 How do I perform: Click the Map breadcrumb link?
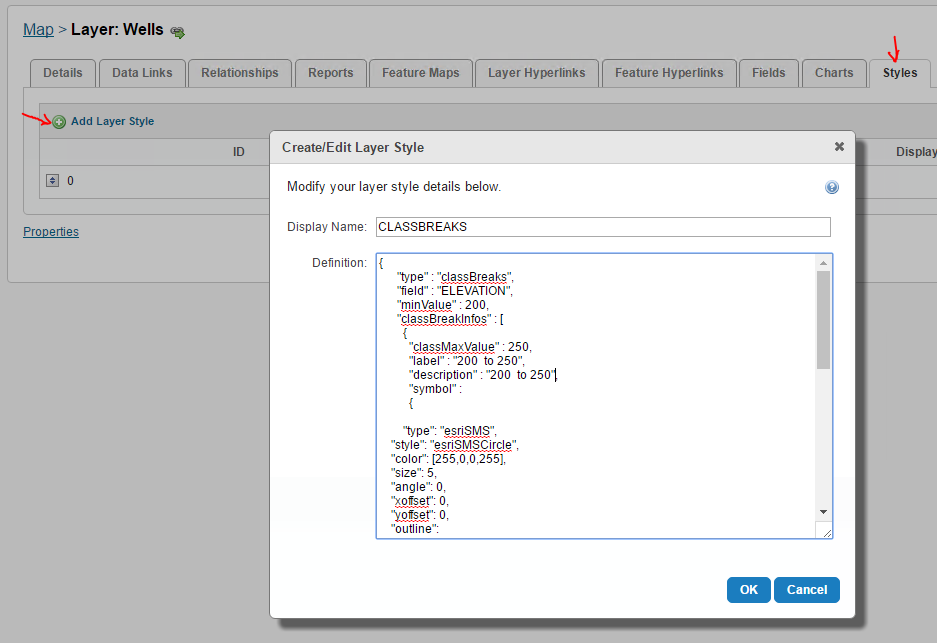(38, 29)
